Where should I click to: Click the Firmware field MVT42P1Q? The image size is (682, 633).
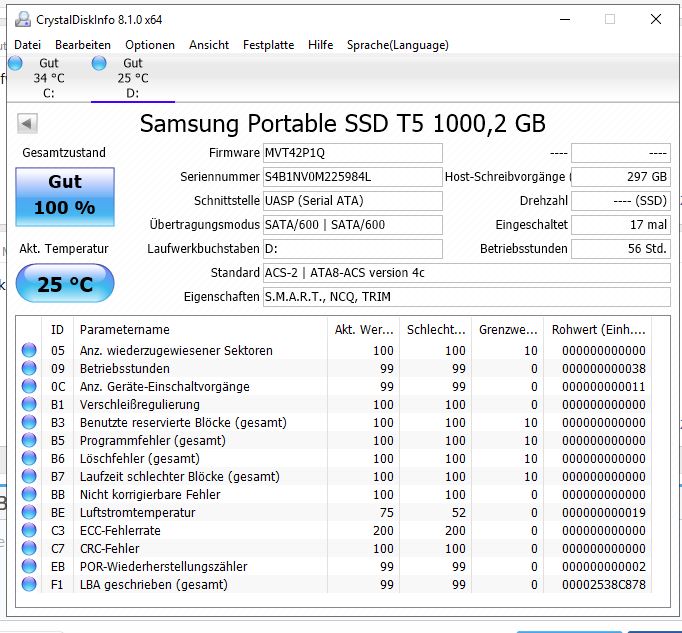click(353, 153)
